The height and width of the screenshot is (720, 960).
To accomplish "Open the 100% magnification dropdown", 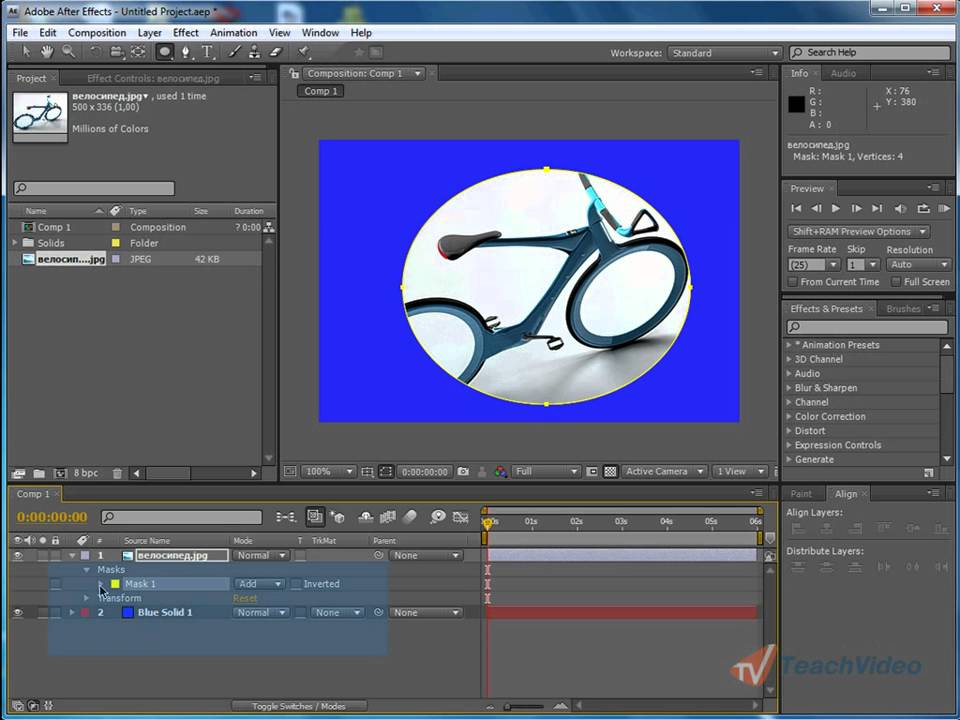I will click(x=329, y=471).
